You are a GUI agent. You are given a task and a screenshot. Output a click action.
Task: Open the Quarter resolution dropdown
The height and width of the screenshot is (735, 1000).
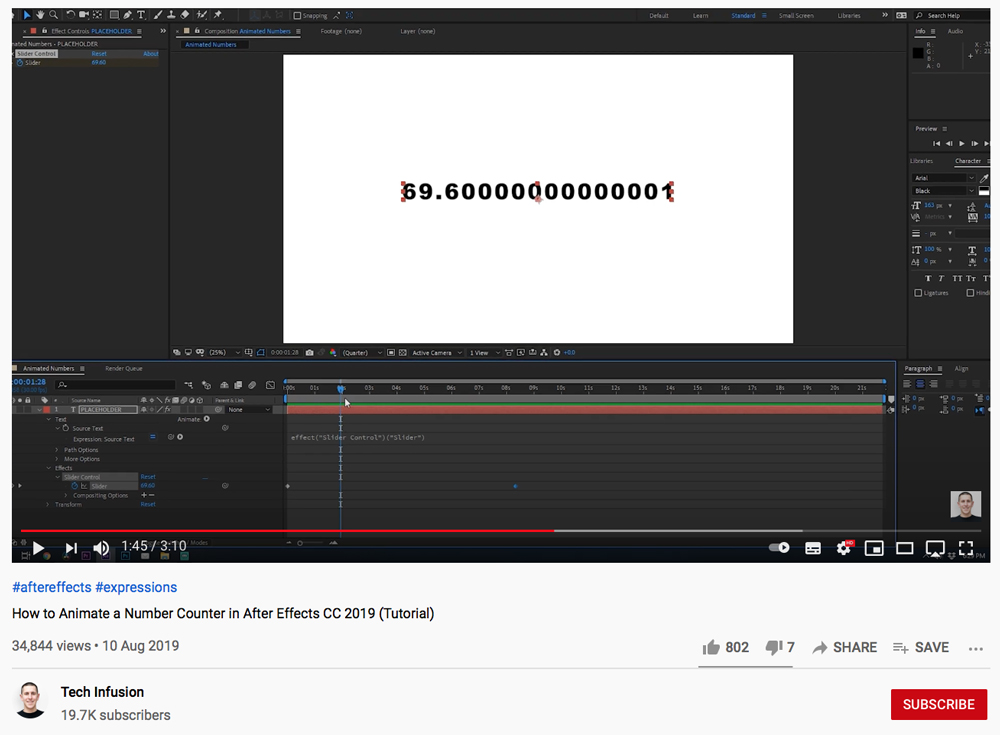(x=362, y=352)
